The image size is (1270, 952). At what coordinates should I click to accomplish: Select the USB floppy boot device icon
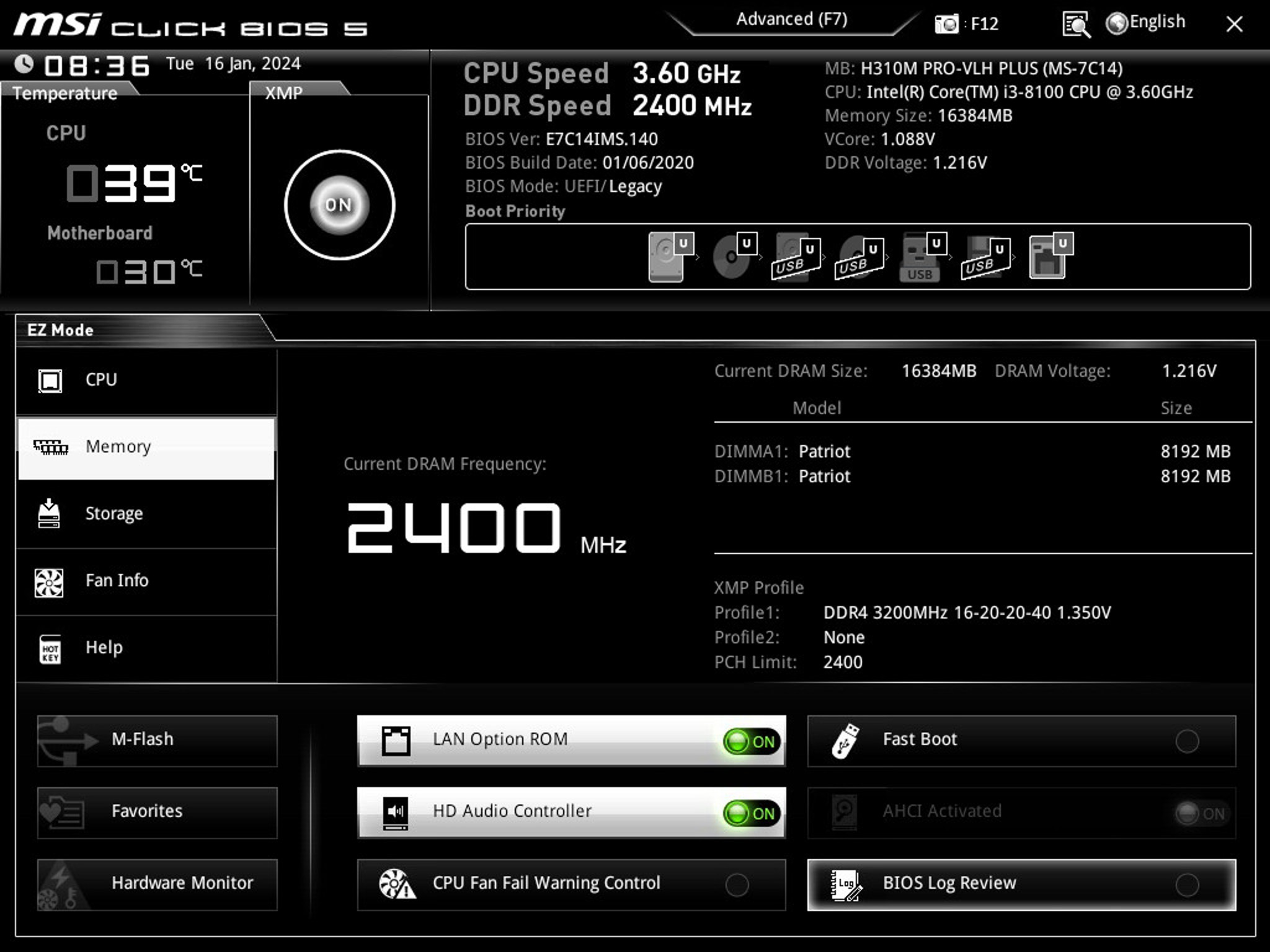(987, 257)
